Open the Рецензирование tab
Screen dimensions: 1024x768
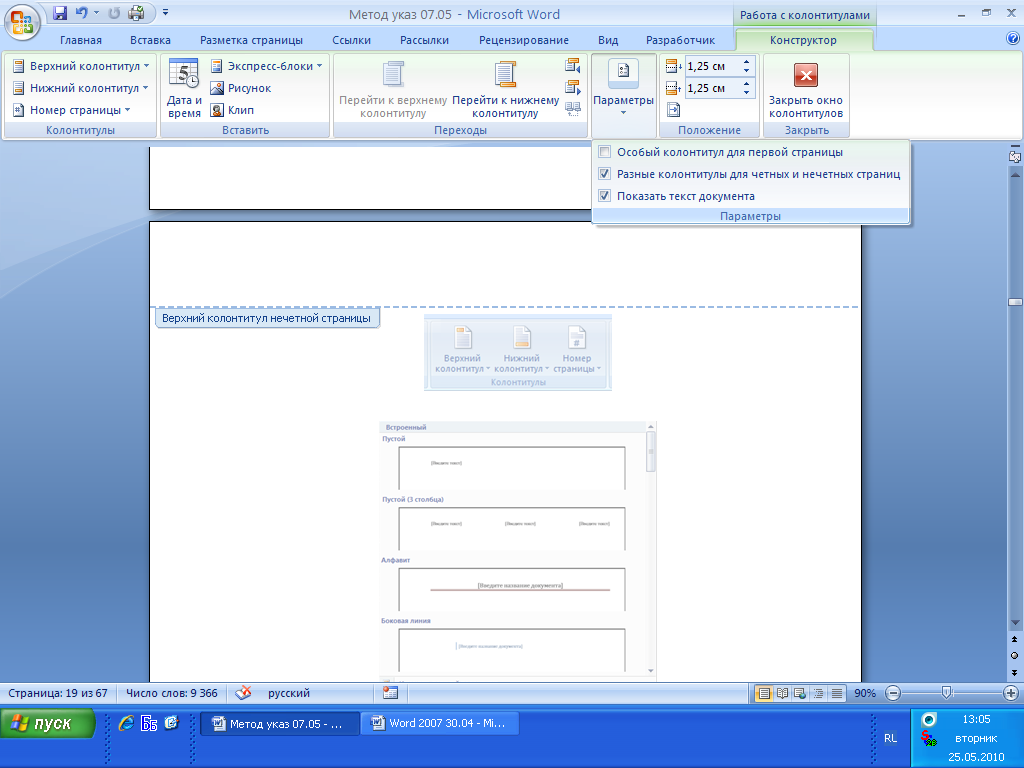tap(524, 40)
